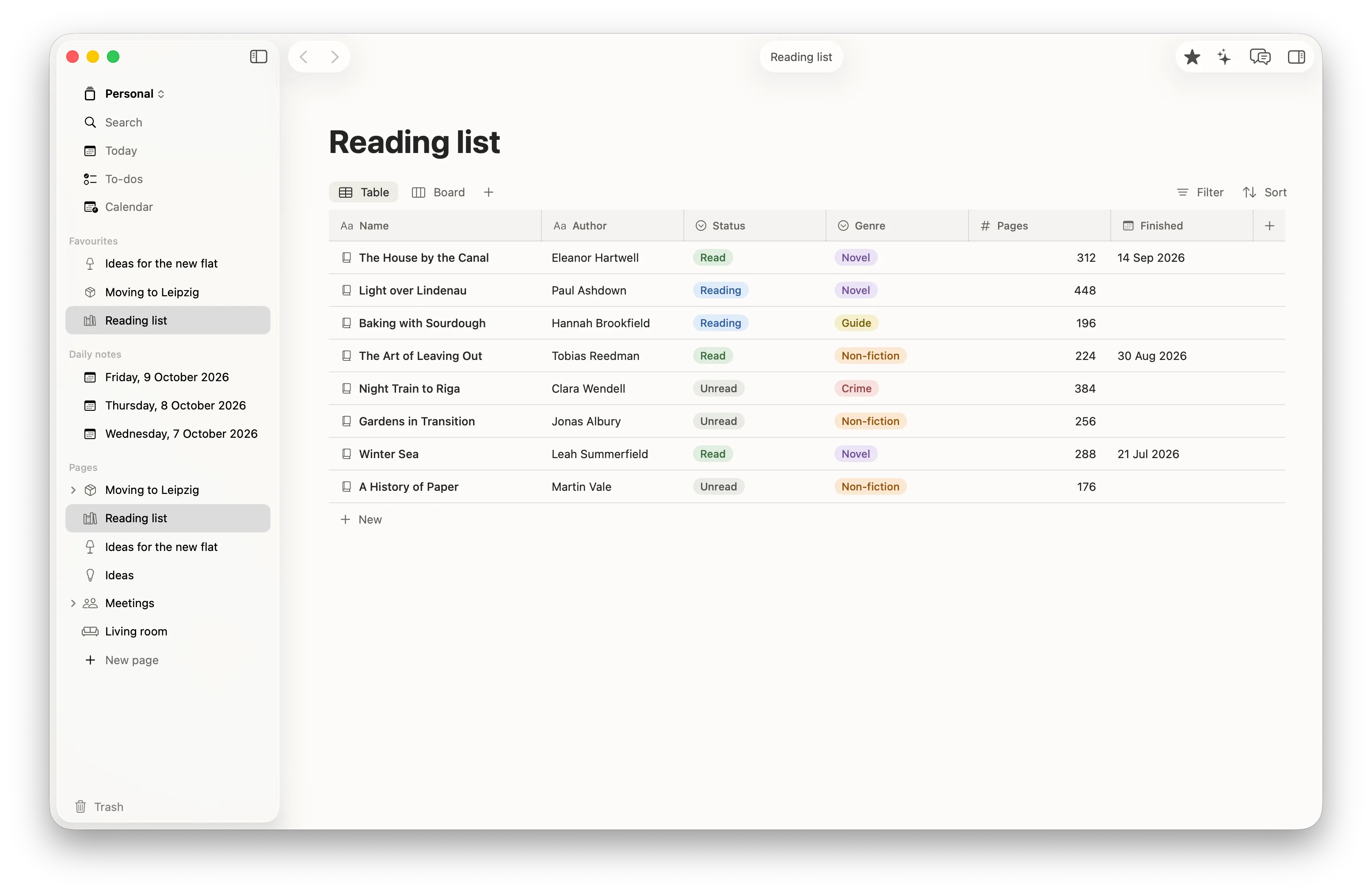1372x895 pixels.
Task: Click Crime genre tag for Night Train
Action: 856,388
